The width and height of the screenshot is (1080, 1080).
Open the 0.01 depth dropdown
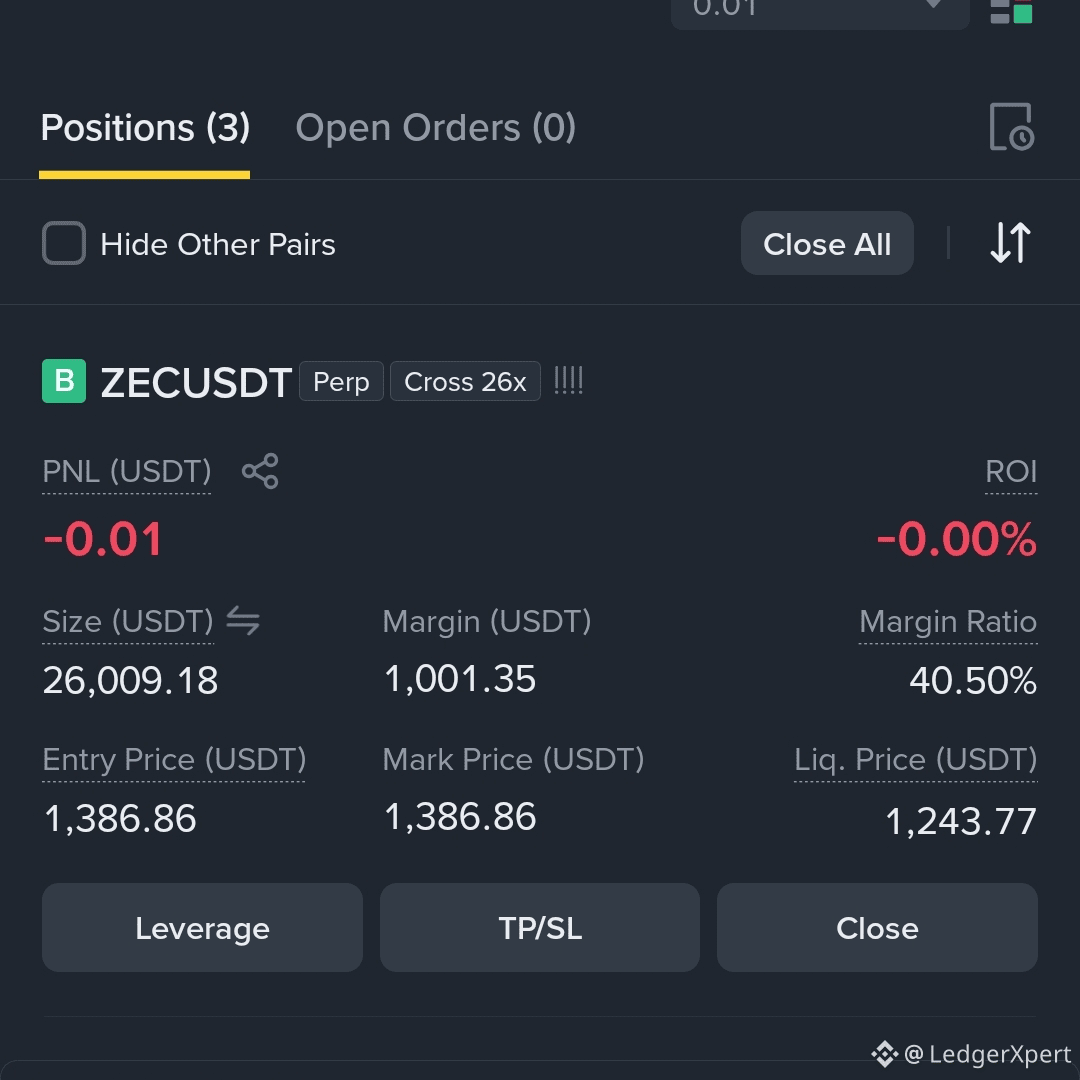(820, 12)
